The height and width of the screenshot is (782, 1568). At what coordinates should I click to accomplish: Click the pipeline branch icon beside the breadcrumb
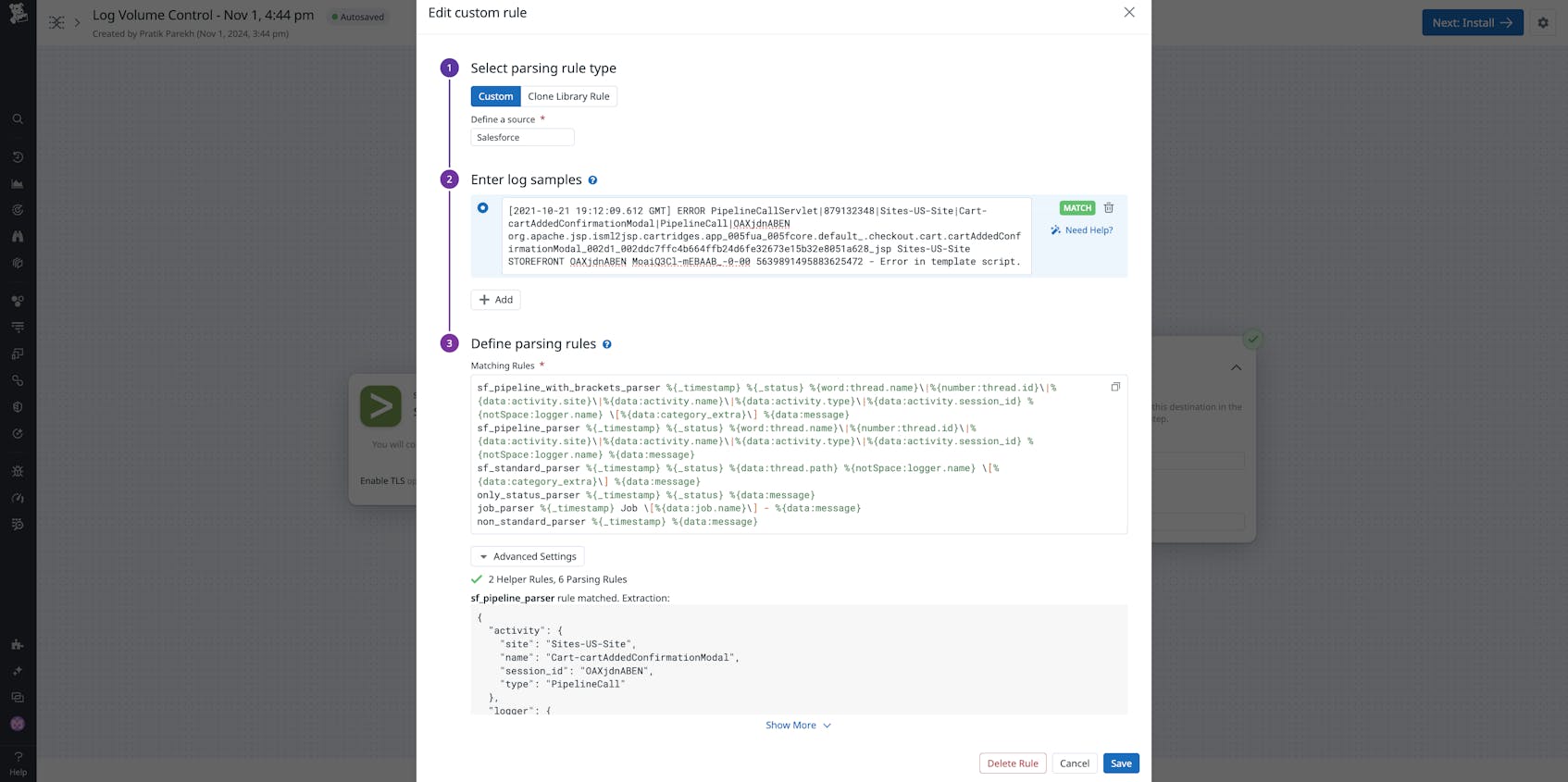click(56, 21)
